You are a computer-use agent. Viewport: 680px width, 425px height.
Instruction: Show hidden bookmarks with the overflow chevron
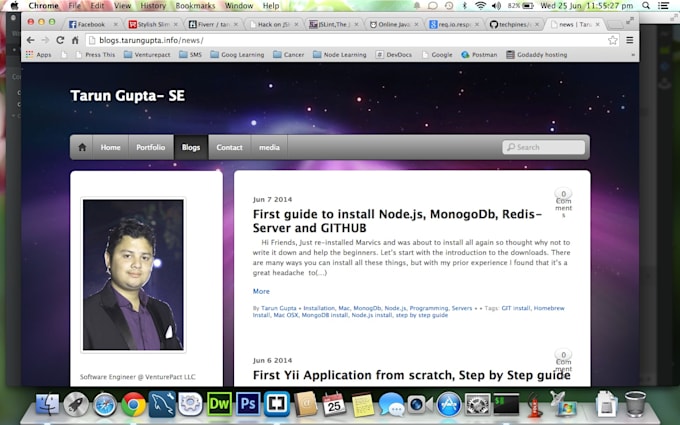pos(633,55)
